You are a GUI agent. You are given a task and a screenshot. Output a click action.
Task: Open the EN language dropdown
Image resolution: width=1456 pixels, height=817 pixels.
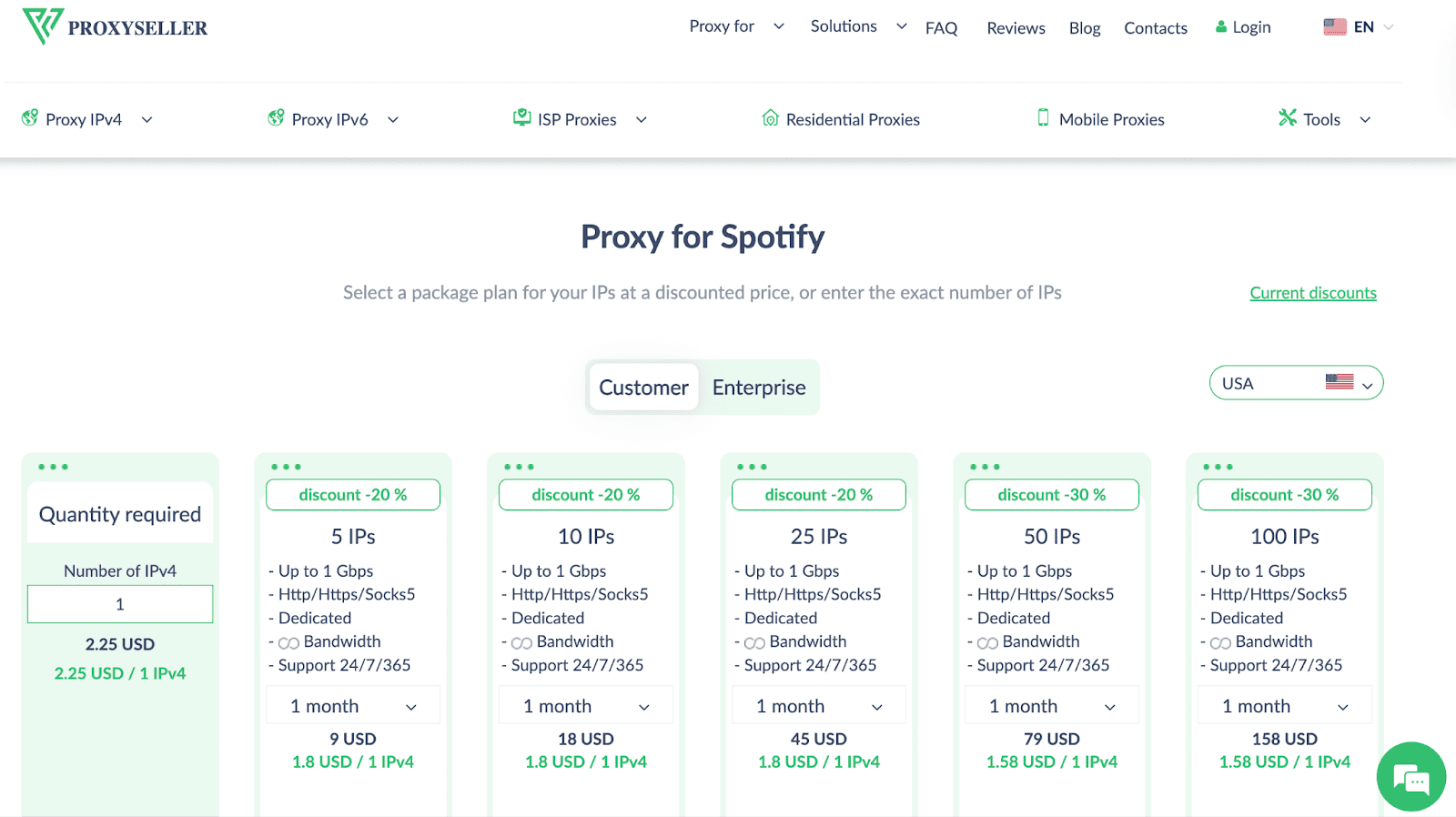[1359, 27]
